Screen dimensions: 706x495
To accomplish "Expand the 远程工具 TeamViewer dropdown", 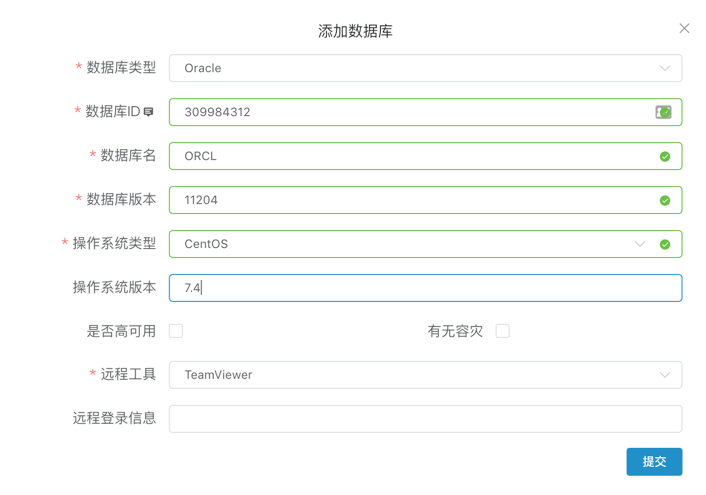I will pos(664,375).
